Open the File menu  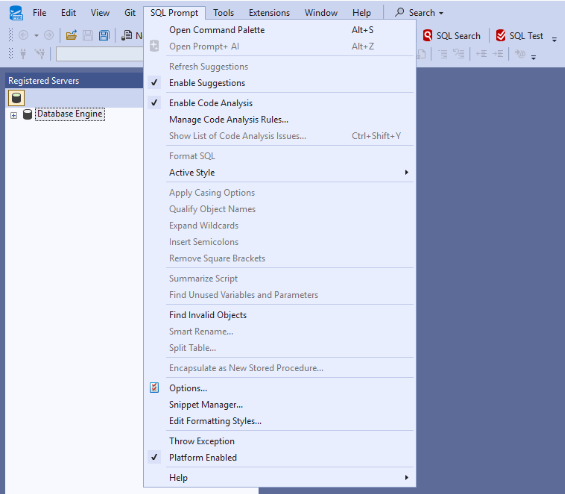(x=39, y=13)
